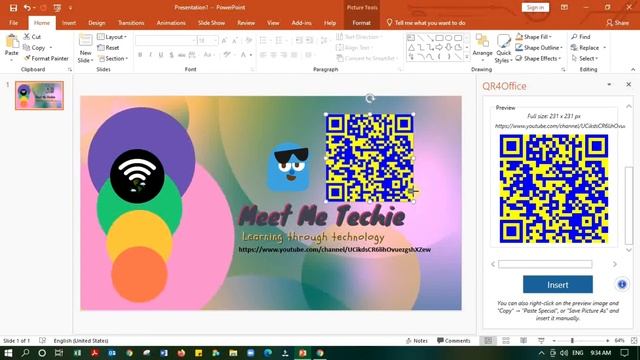Click the YouTube channel link on slide
Image resolution: width=640 pixels, height=360 pixels.
click(335, 249)
